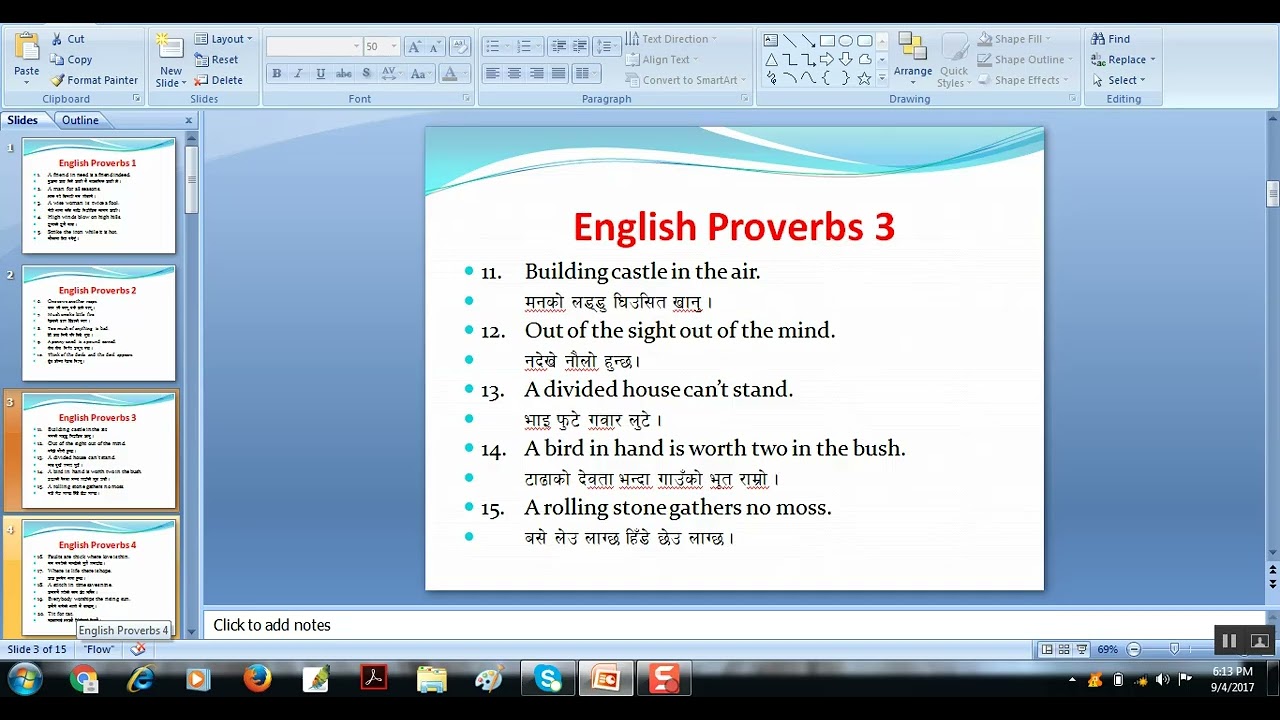Click the Find binoculars icon

click(1098, 39)
